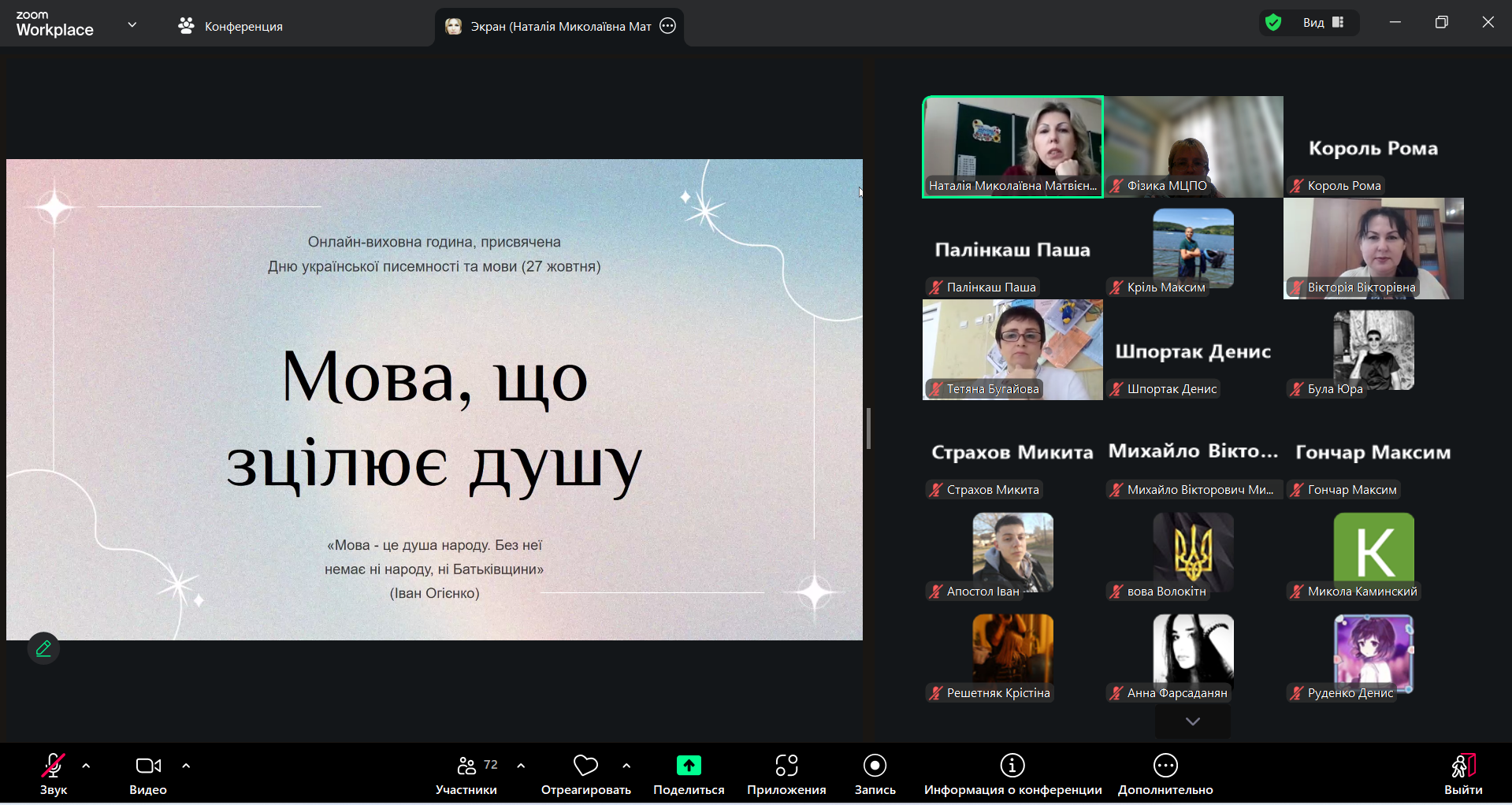Open the shared screen tab options
Screen dimensions: 1512x805
[667, 26]
